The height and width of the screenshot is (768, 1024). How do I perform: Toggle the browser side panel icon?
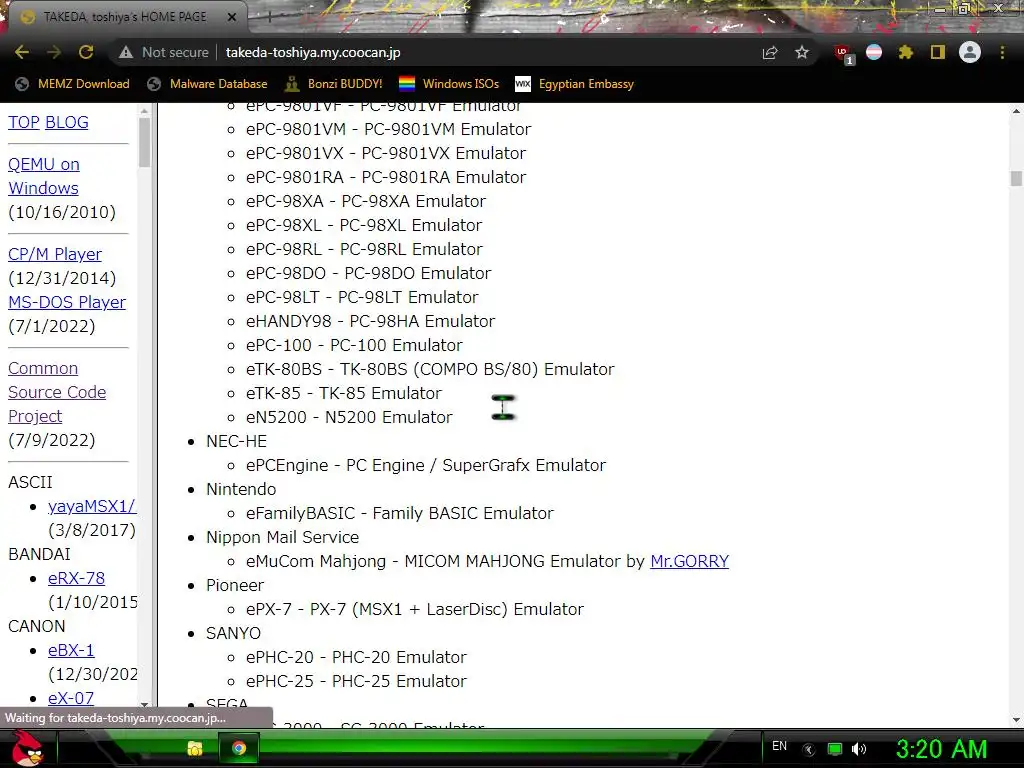pyautogui.click(x=938, y=52)
